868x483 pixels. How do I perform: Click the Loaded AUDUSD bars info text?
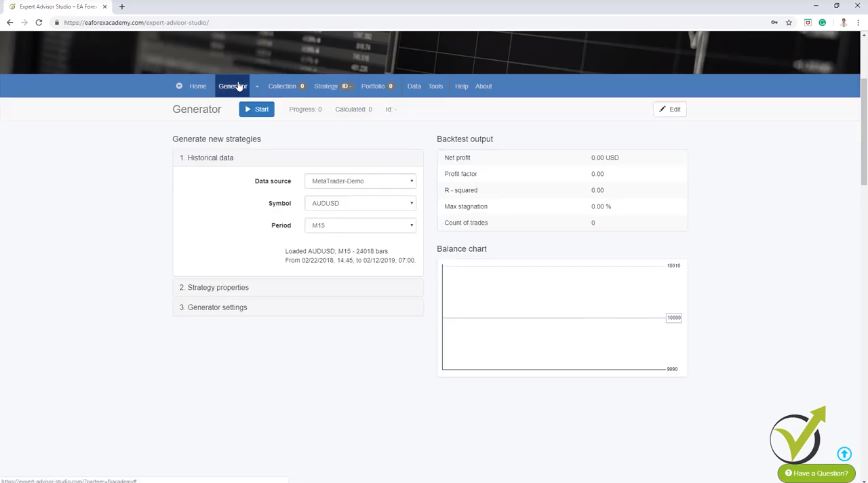coord(350,256)
